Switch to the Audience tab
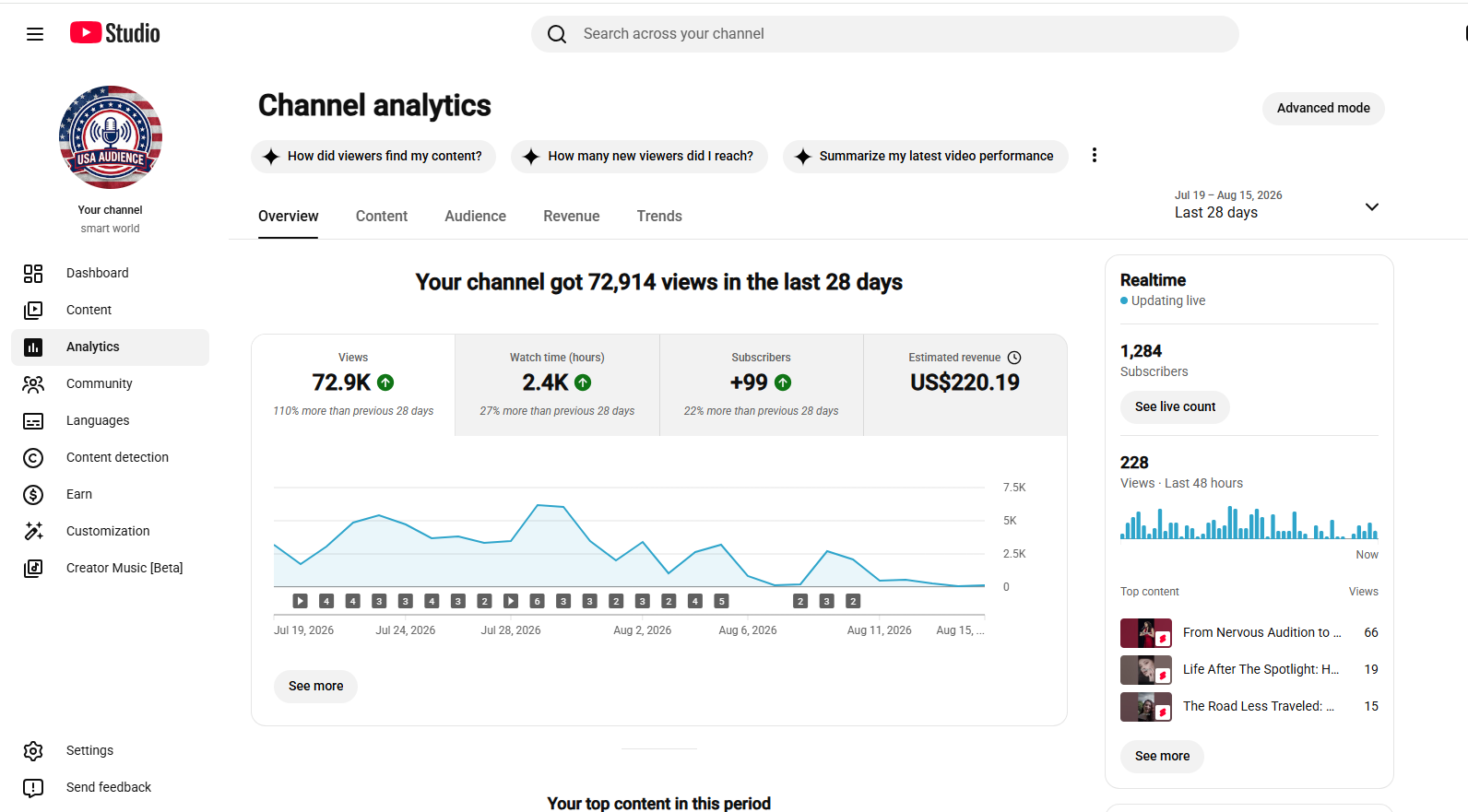1468x812 pixels. [475, 216]
